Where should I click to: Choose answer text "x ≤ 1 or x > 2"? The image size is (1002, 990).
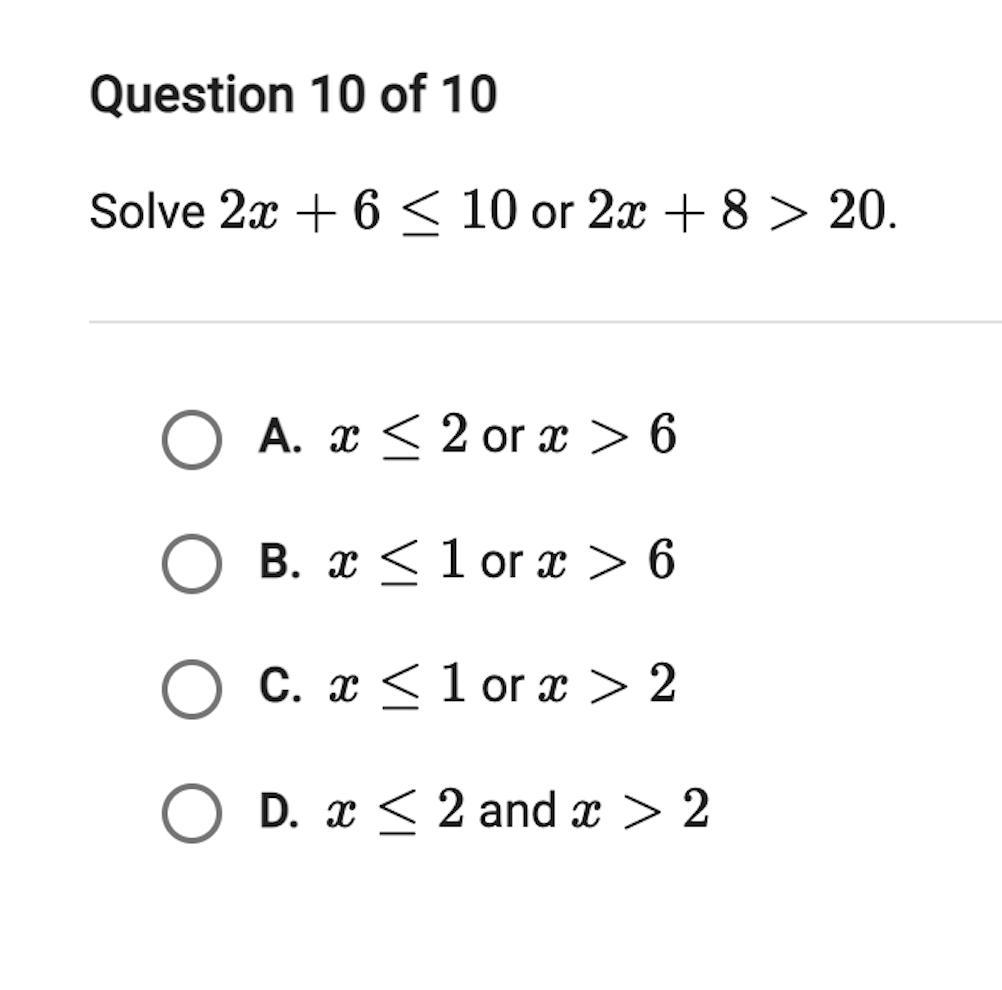coord(501,686)
